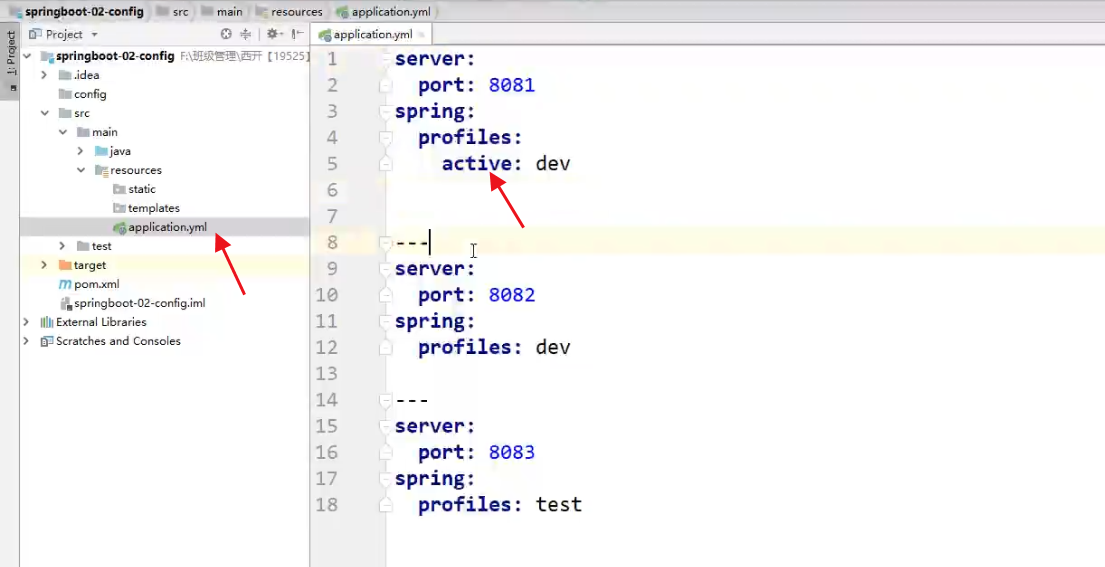Collapse the resources folder arrow

pos(80,170)
